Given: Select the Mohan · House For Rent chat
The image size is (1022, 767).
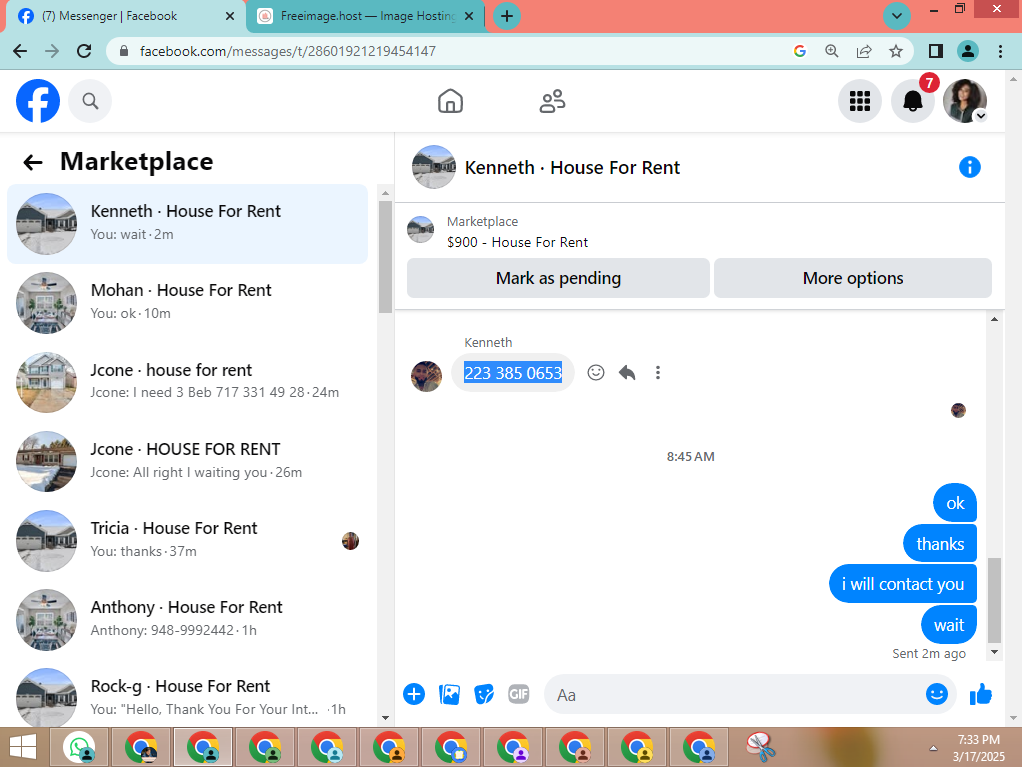Looking at the screenshot, I should point(187,303).
